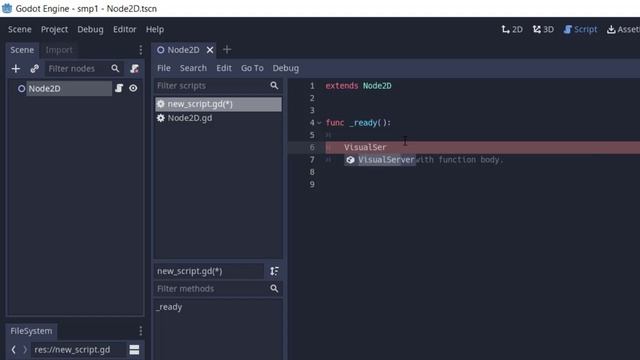The width and height of the screenshot is (640, 360).
Task: Open the top Debug menu
Action: (90, 29)
